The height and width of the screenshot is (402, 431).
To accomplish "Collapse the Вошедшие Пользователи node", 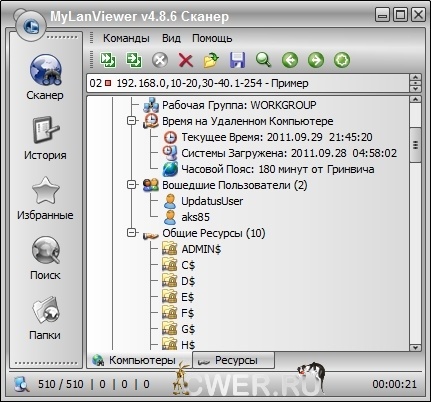I will point(132,185).
